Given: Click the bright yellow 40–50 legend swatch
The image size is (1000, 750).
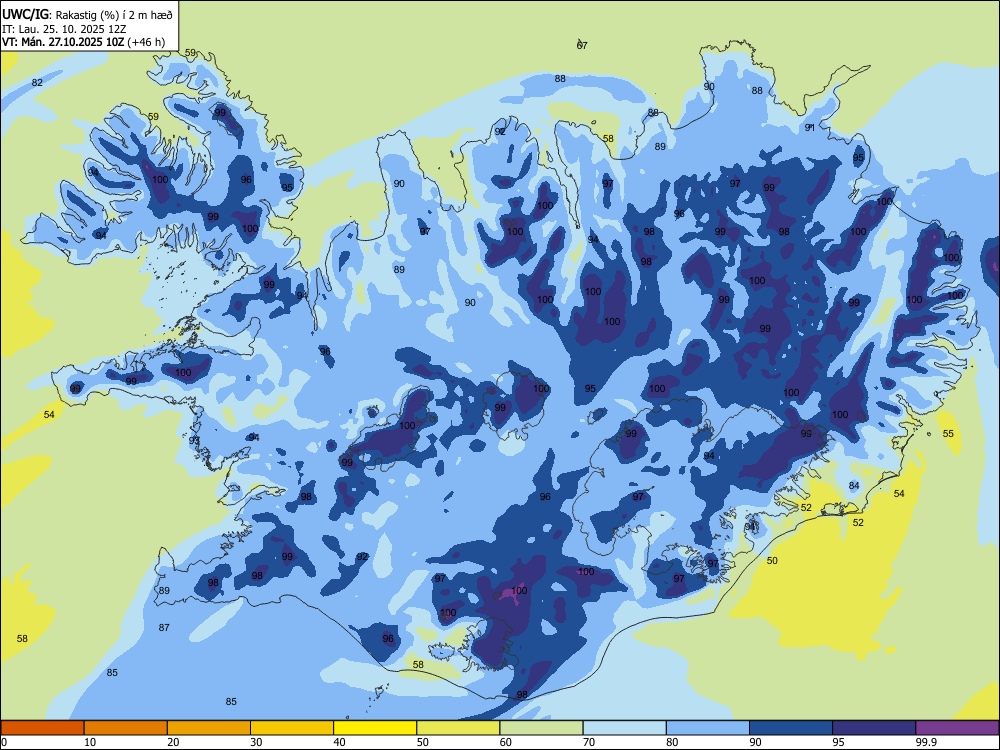Looking at the screenshot, I should tap(375, 728).
